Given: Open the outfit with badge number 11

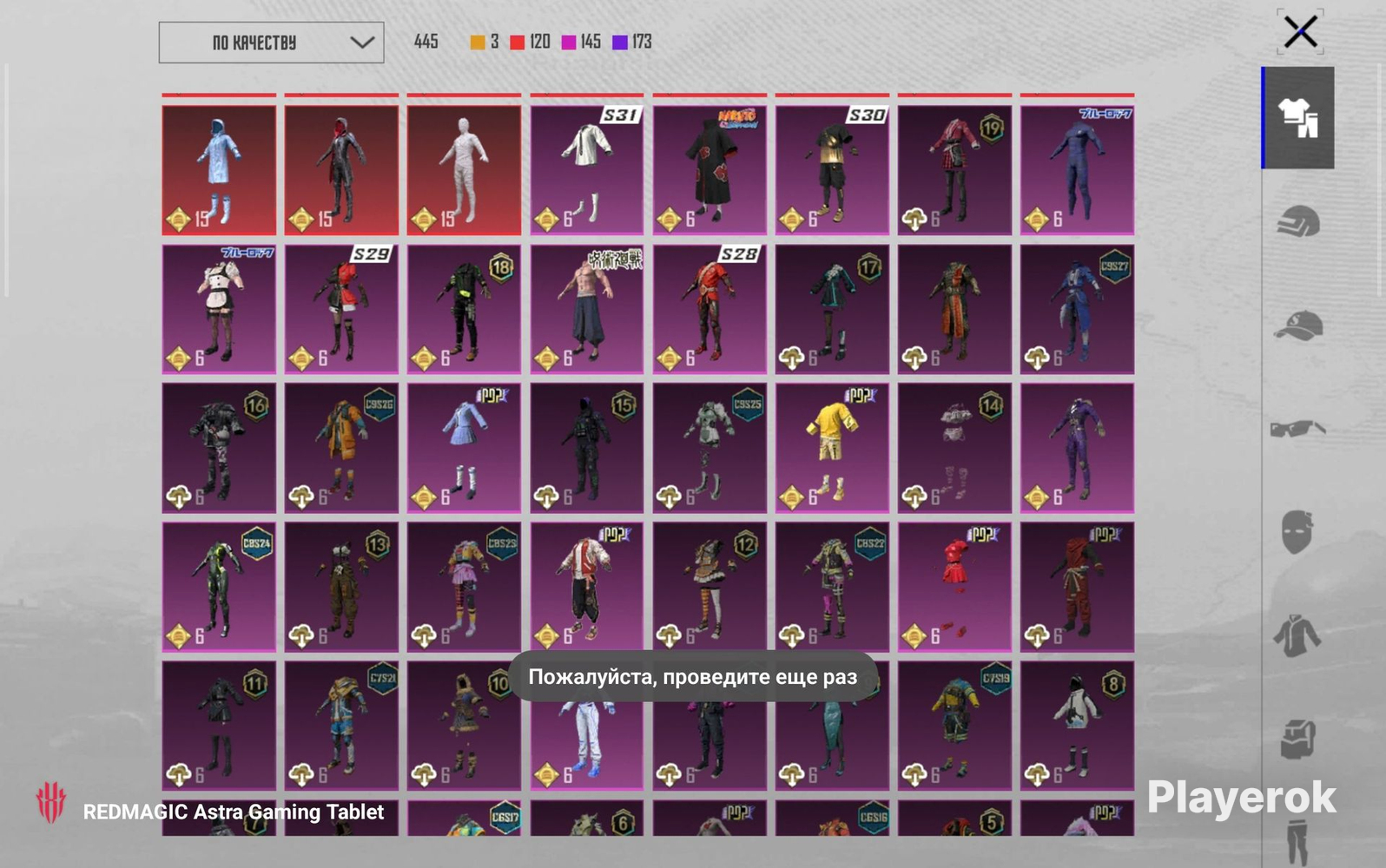Looking at the screenshot, I should coord(219,726).
